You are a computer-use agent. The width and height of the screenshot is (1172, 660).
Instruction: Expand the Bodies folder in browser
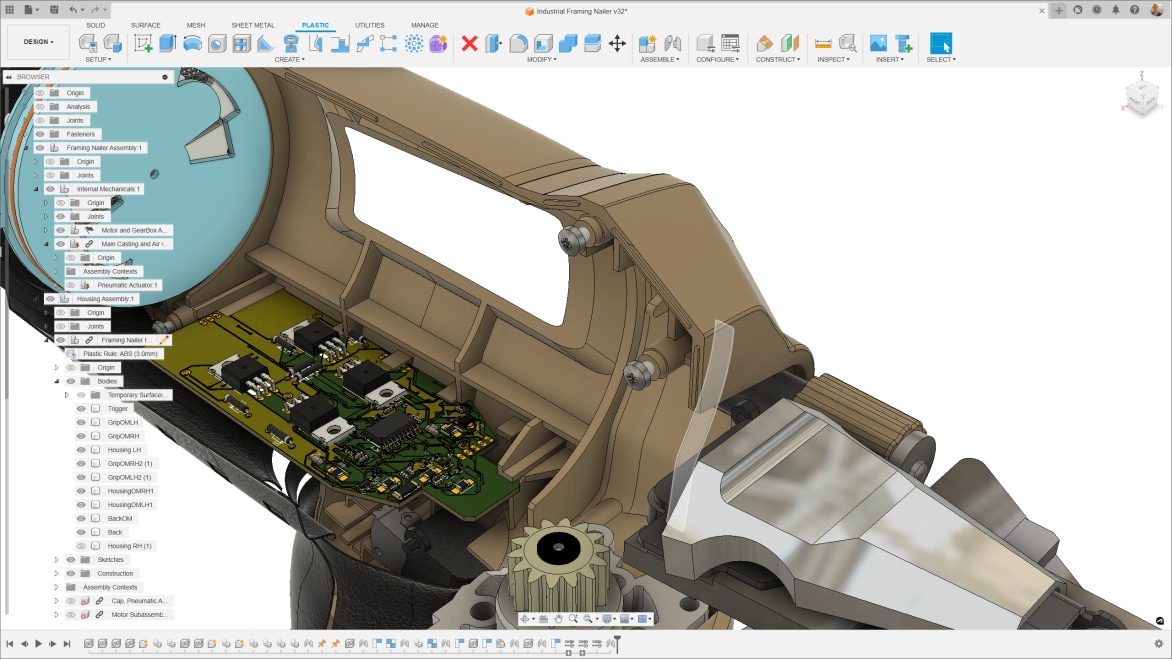(x=57, y=381)
